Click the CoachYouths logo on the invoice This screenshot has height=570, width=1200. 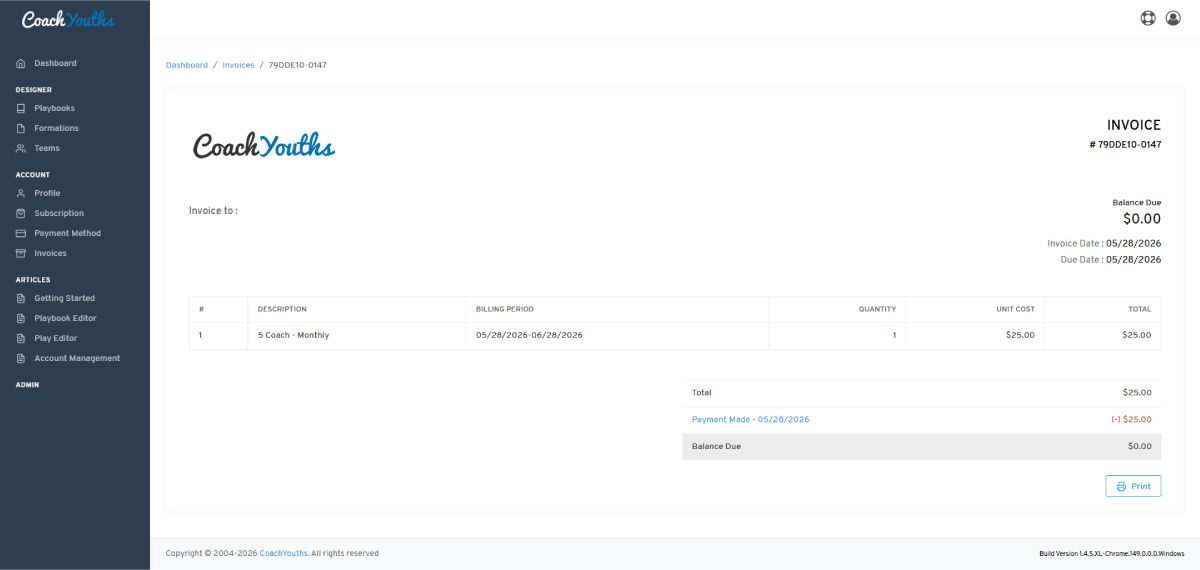click(264, 145)
